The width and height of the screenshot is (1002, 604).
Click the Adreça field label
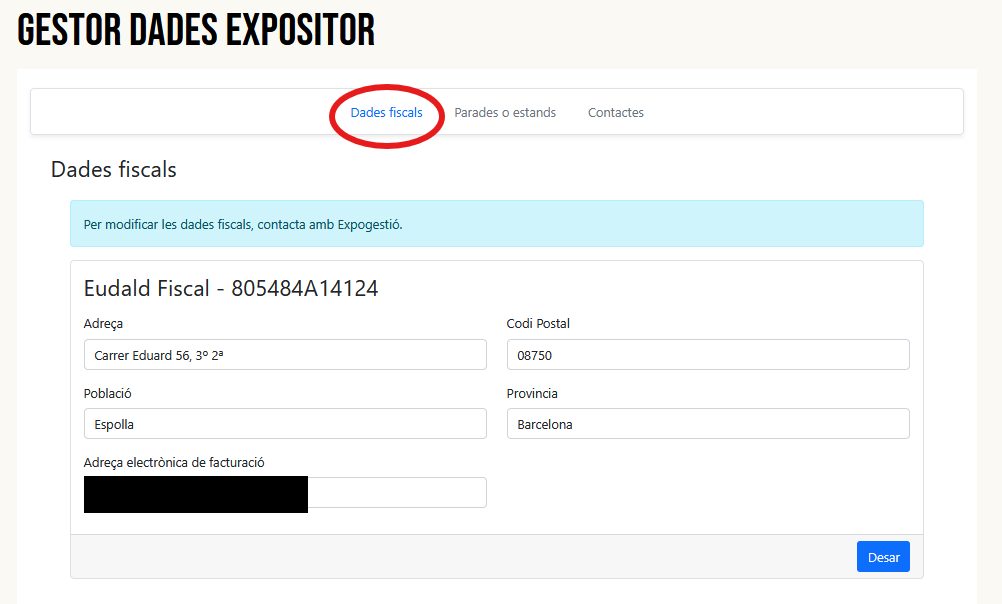coord(103,324)
